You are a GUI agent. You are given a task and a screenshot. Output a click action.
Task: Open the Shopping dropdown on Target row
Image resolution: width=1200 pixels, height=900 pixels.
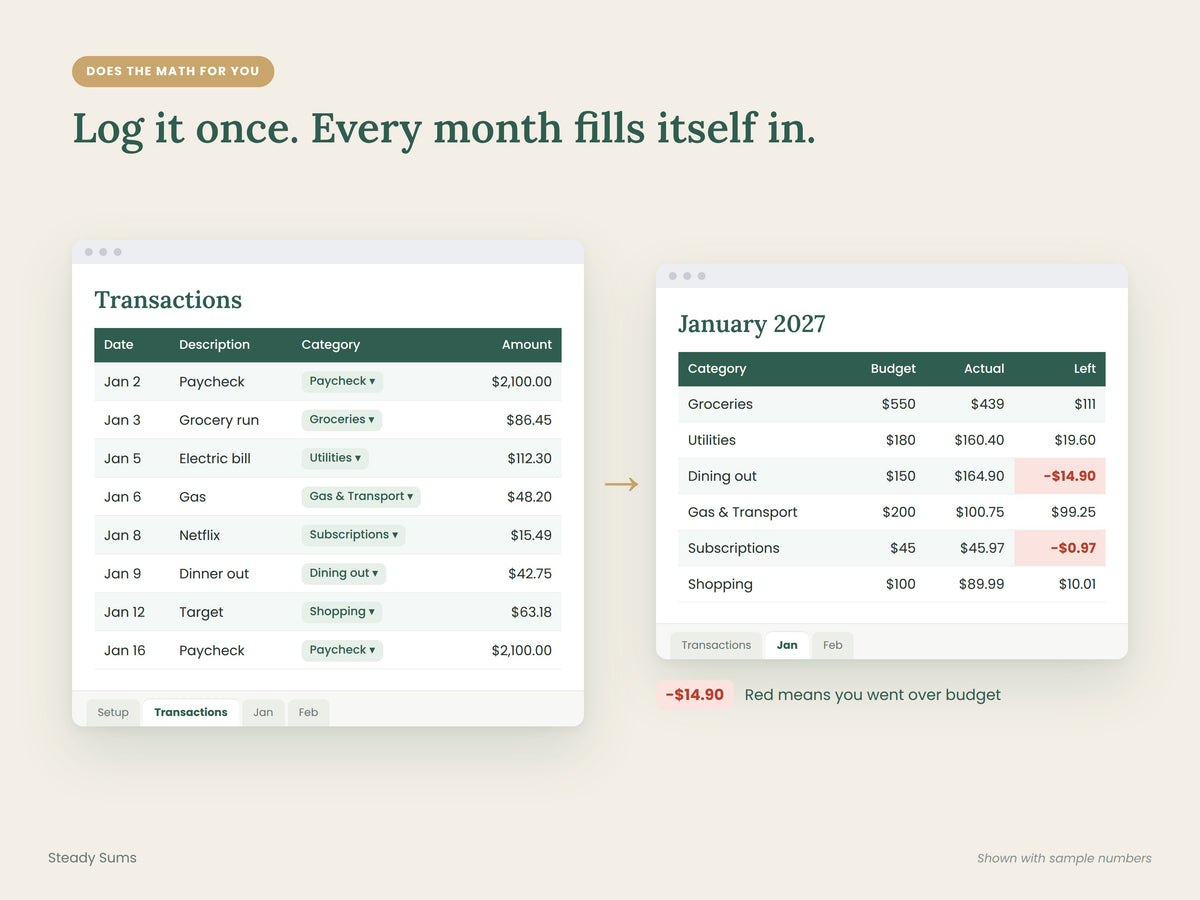click(x=342, y=612)
